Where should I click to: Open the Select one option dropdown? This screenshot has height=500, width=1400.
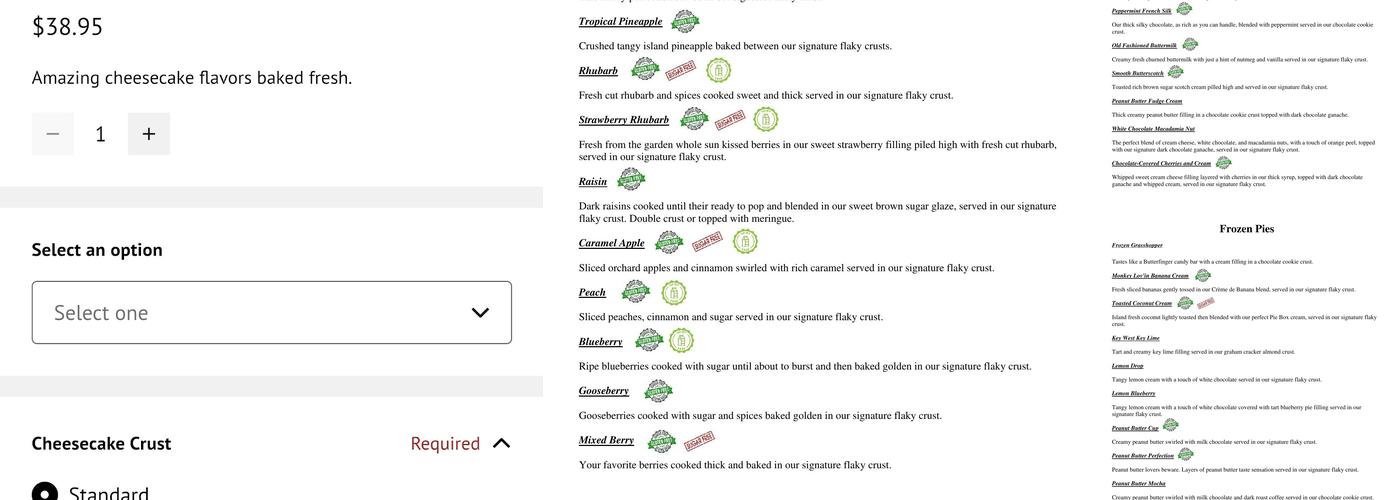[272, 313]
